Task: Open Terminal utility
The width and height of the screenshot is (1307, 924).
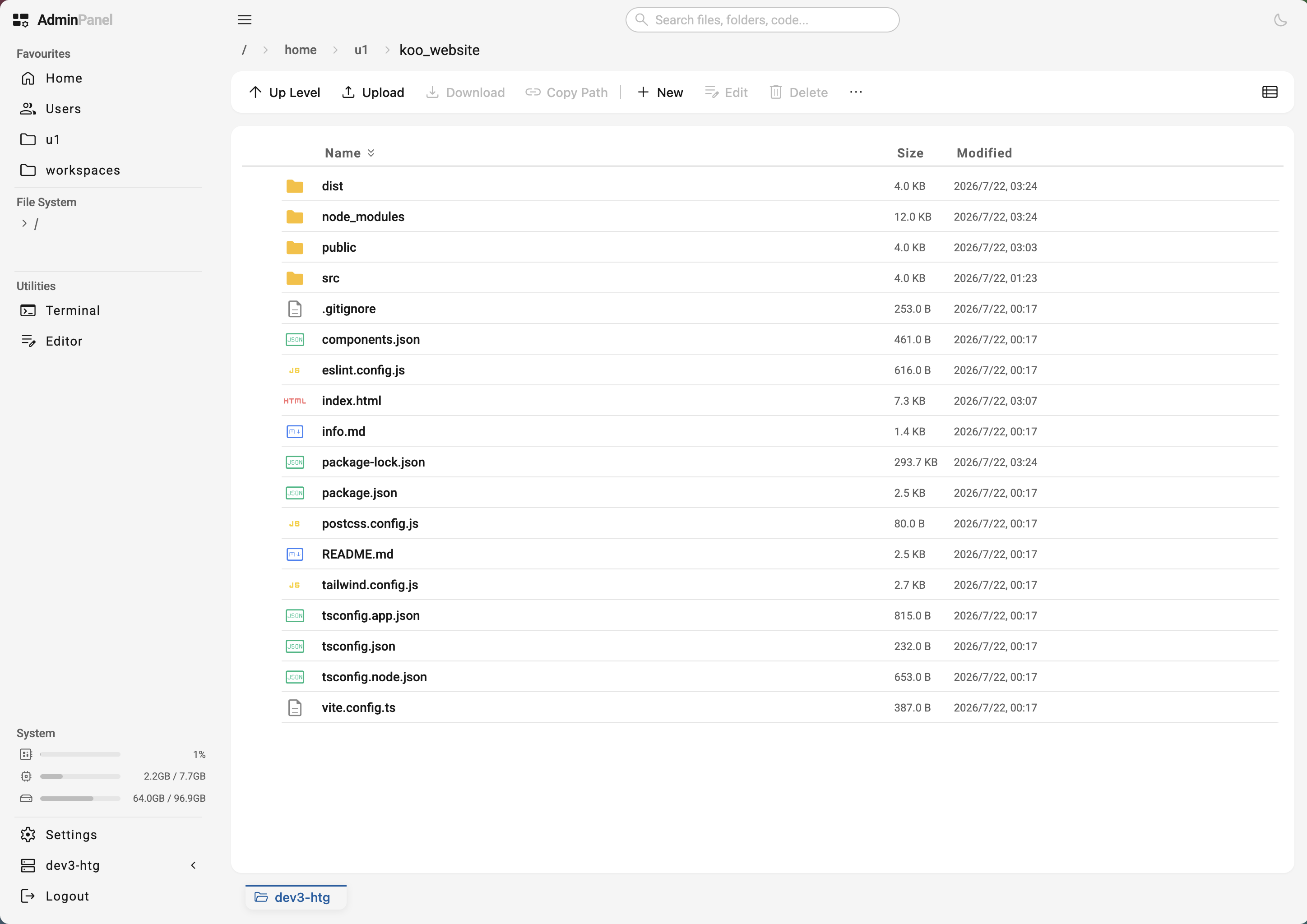Action: (x=108, y=310)
